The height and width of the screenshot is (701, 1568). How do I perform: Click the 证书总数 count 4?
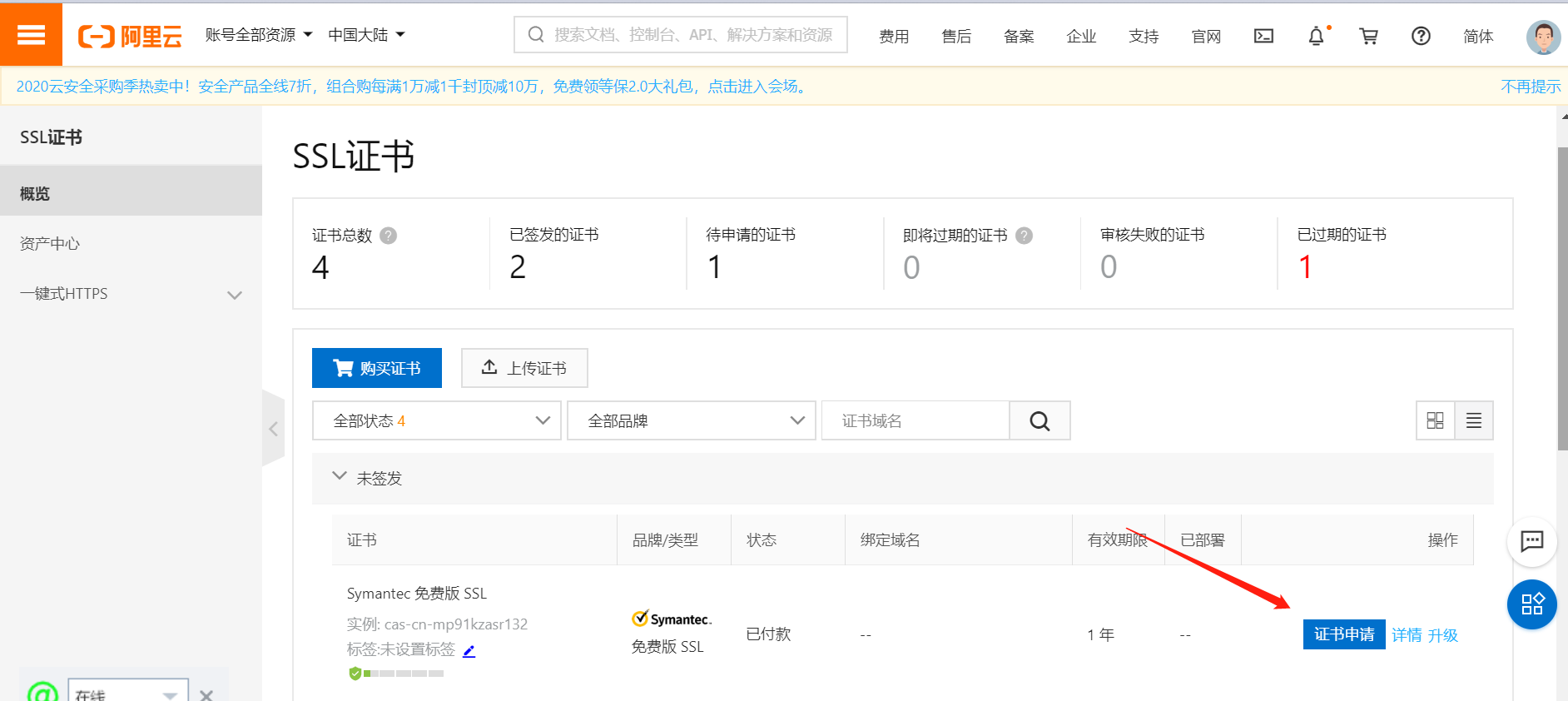click(320, 267)
